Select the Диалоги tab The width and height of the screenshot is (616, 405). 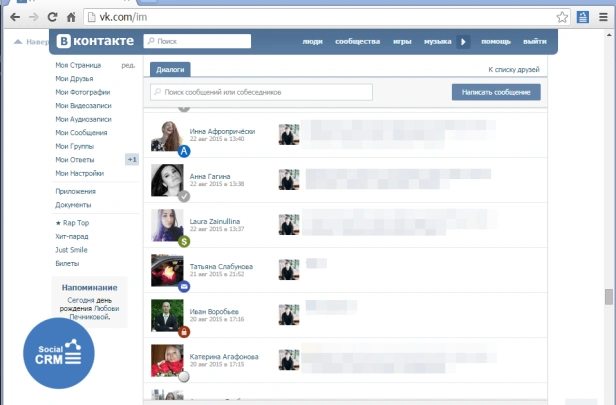tap(170, 70)
